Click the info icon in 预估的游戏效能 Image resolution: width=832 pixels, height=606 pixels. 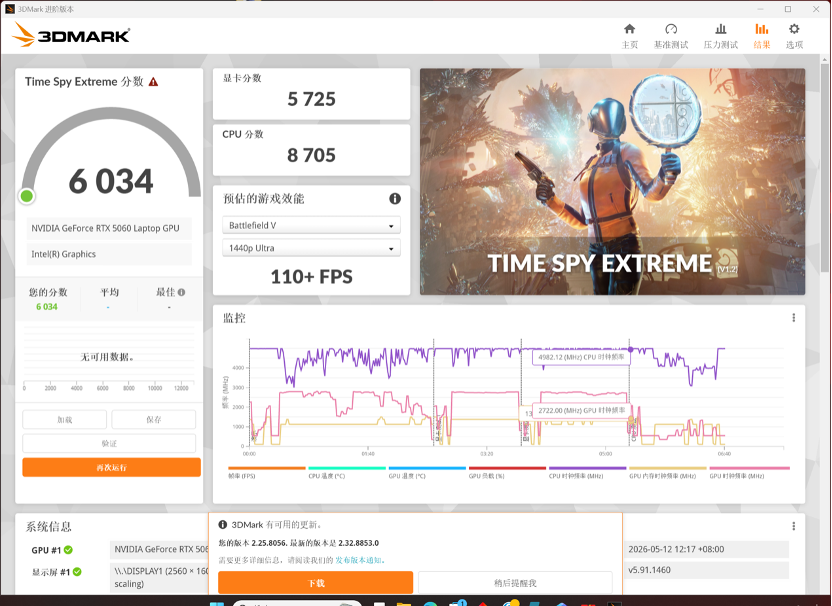[395, 198]
